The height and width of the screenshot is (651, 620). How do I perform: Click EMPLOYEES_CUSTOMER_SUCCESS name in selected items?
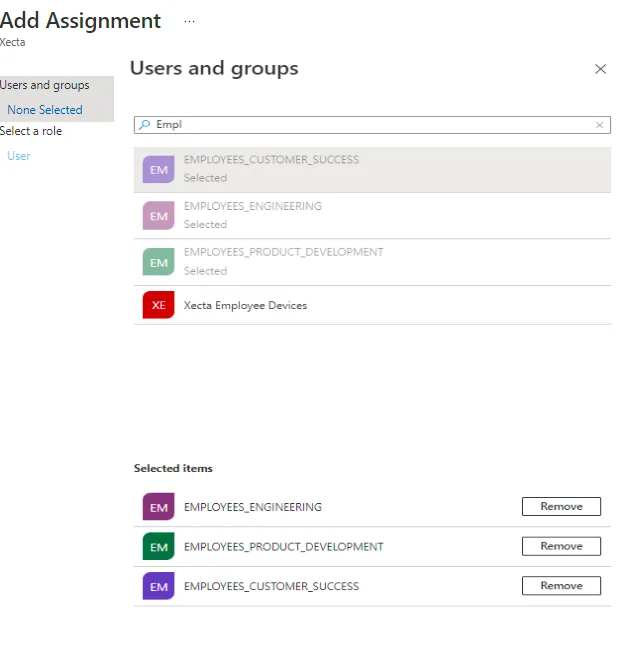(x=272, y=586)
